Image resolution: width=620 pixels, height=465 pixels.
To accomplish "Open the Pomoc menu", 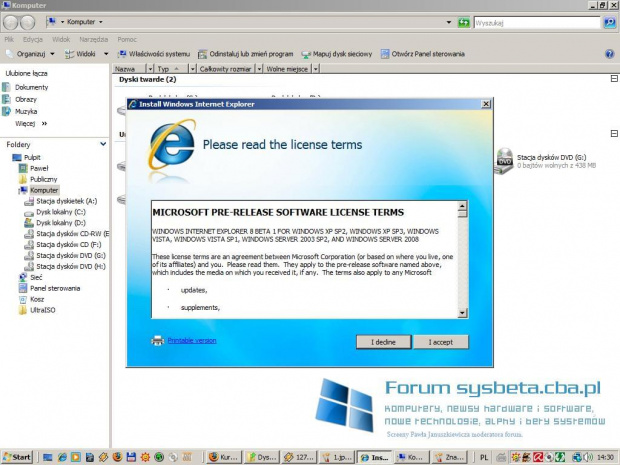I will [127, 40].
